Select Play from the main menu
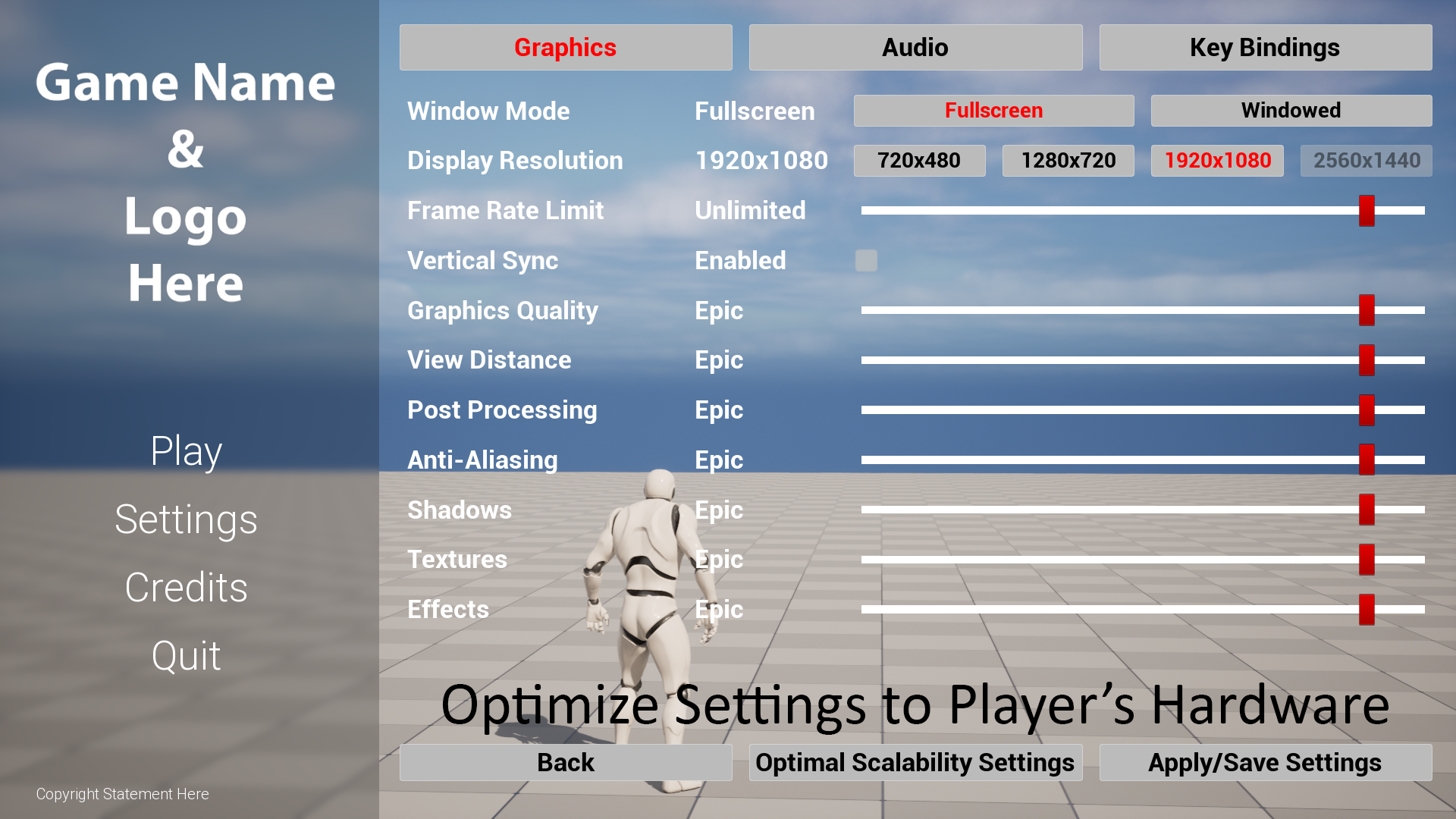Screen dimensions: 1456x819 coord(186,450)
